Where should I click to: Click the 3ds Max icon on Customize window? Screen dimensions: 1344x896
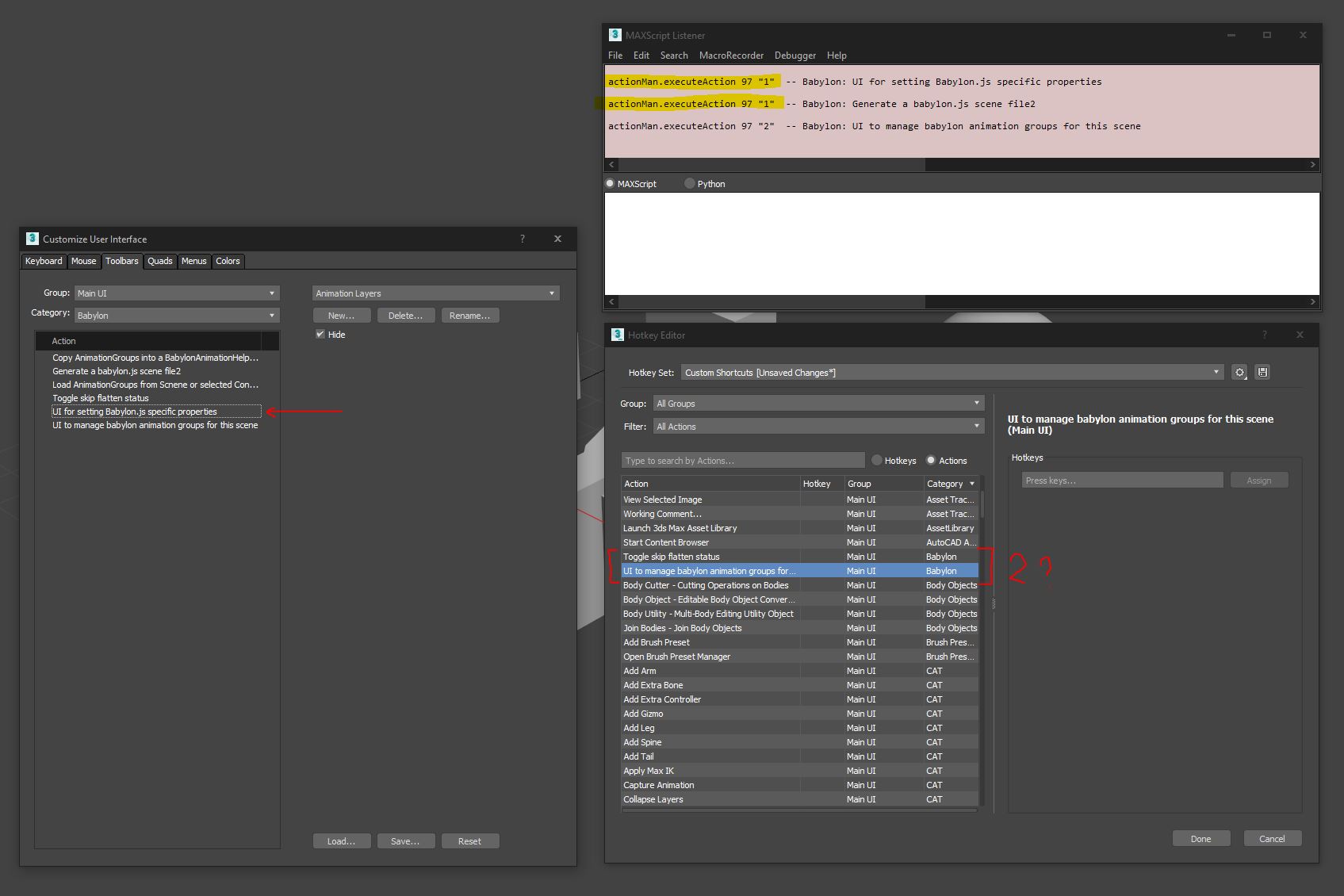pos(32,239)
